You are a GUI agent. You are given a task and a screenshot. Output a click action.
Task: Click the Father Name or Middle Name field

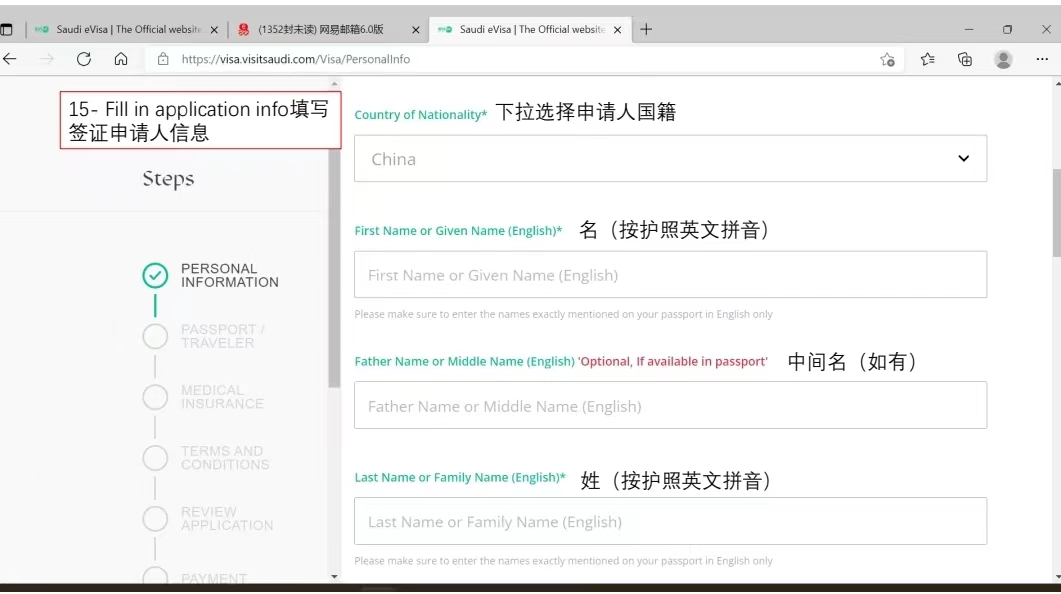671,405
